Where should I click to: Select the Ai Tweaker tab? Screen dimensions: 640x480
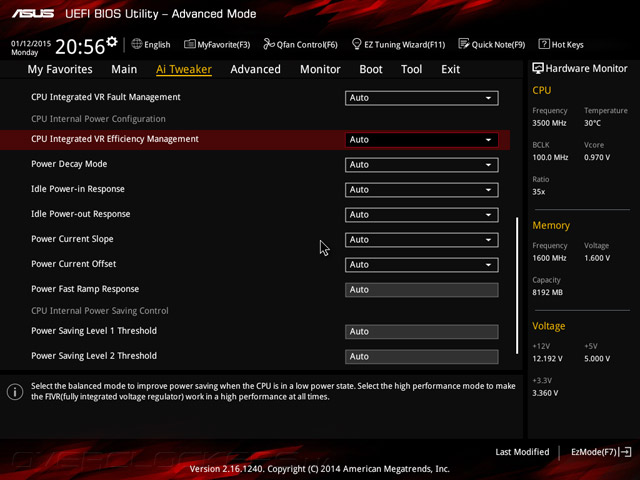[184, 69]
